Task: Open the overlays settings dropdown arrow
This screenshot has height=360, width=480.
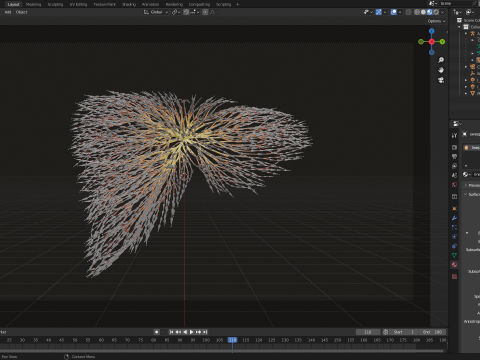Action: (400, 12)
